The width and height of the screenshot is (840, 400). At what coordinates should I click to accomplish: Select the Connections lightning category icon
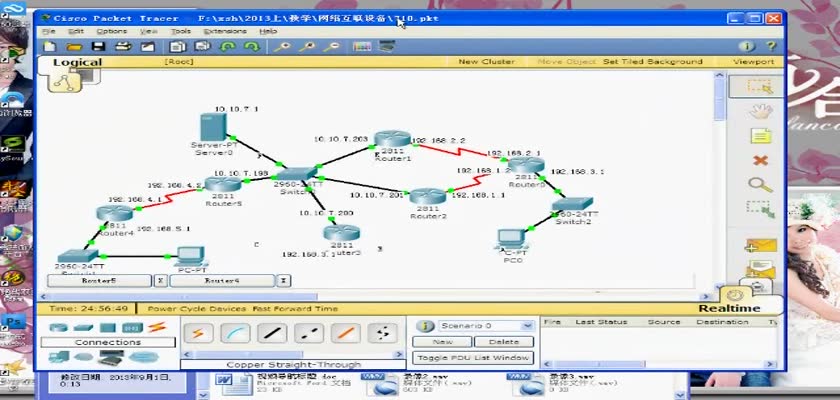click(x=157, y=327)
